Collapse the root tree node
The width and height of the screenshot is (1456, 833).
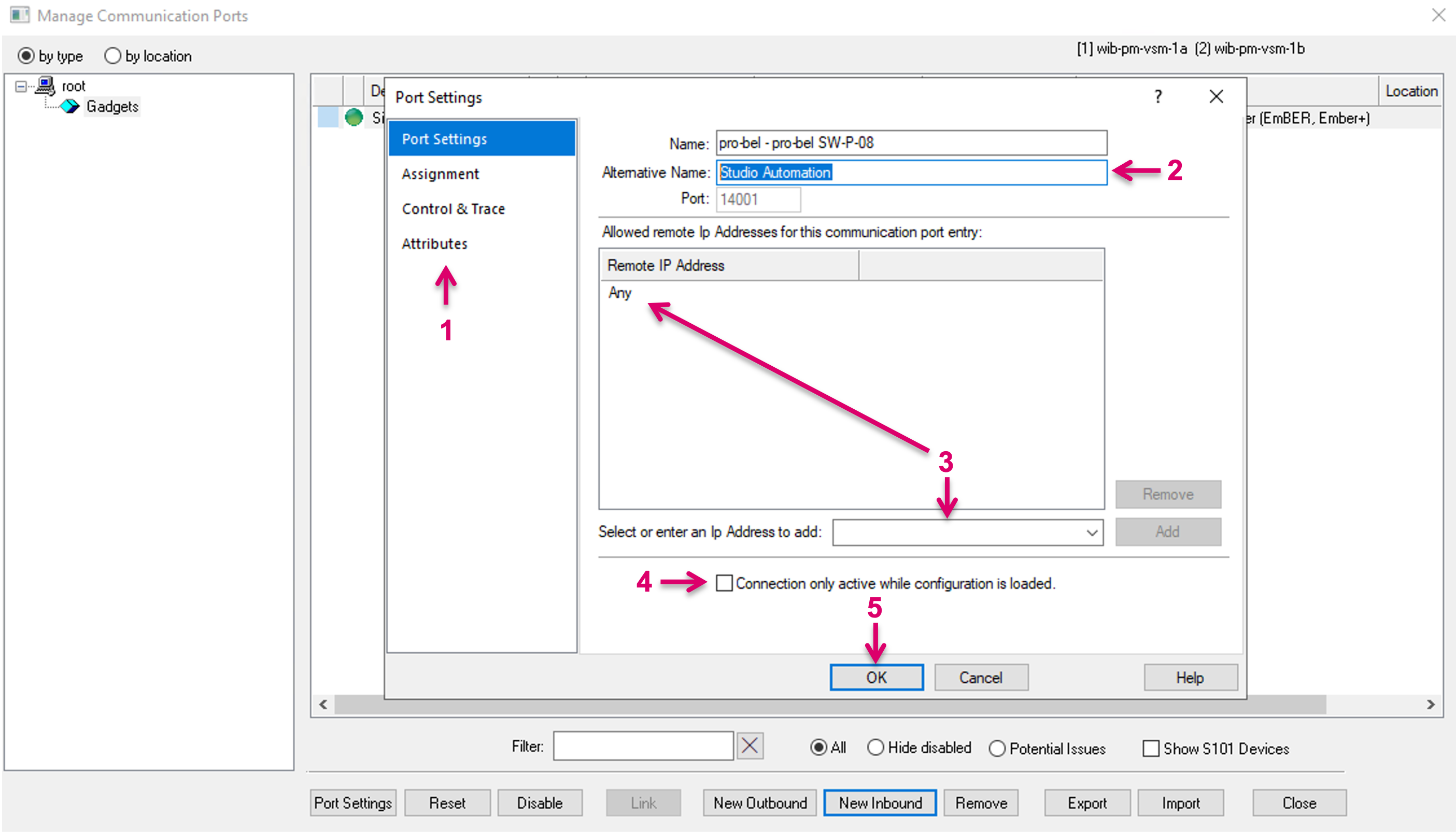coord(21,87)
